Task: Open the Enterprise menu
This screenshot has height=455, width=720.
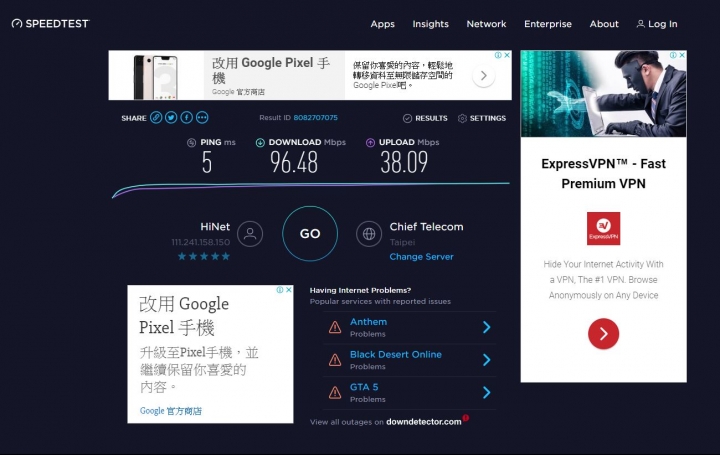Action: coord(548,24)
